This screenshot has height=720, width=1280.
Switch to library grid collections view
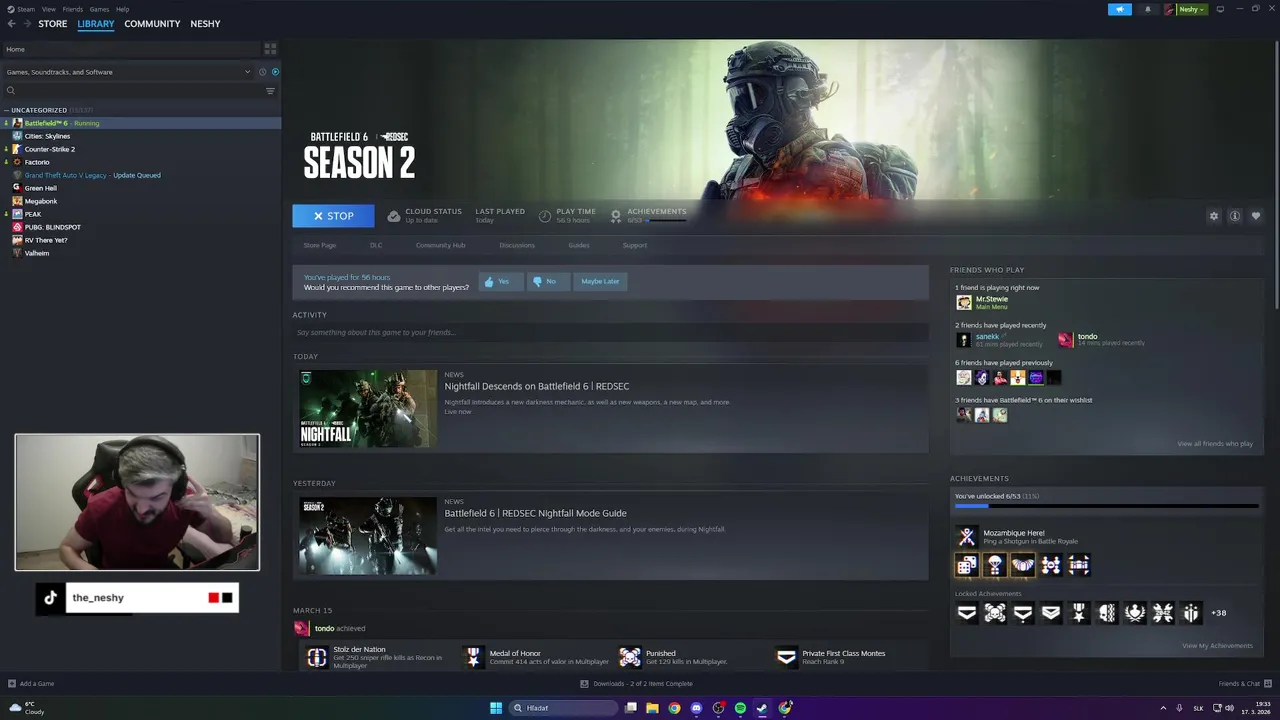pyautogui.click(x=270, y=48)
